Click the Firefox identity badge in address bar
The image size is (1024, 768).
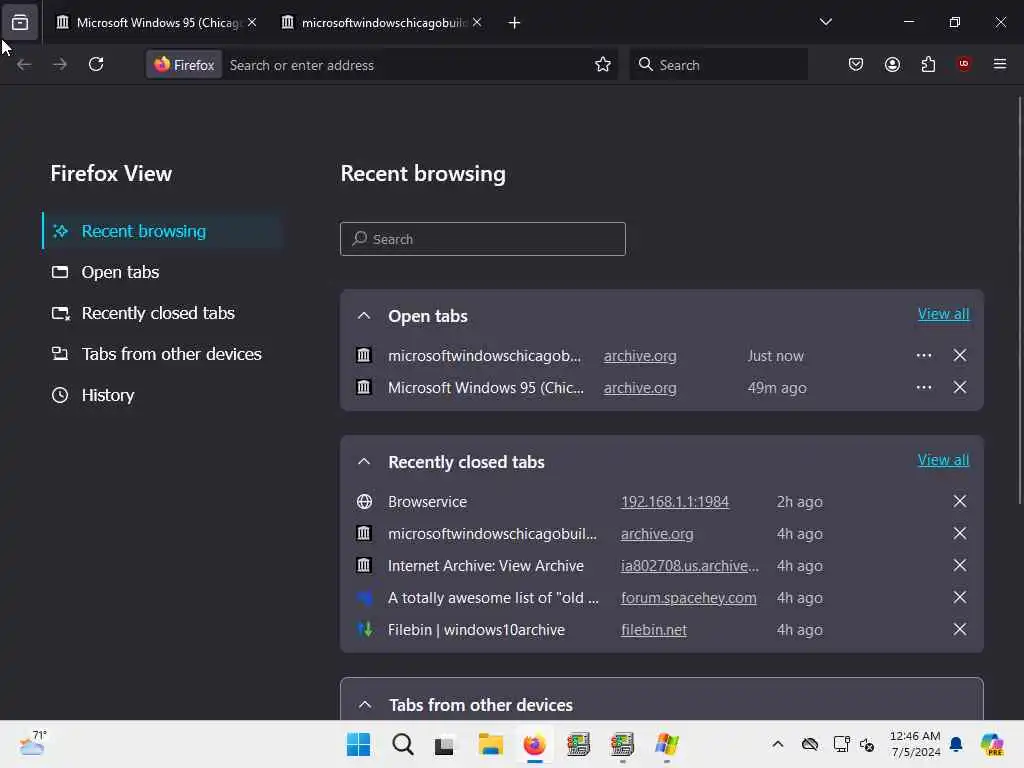coord(184,65)
